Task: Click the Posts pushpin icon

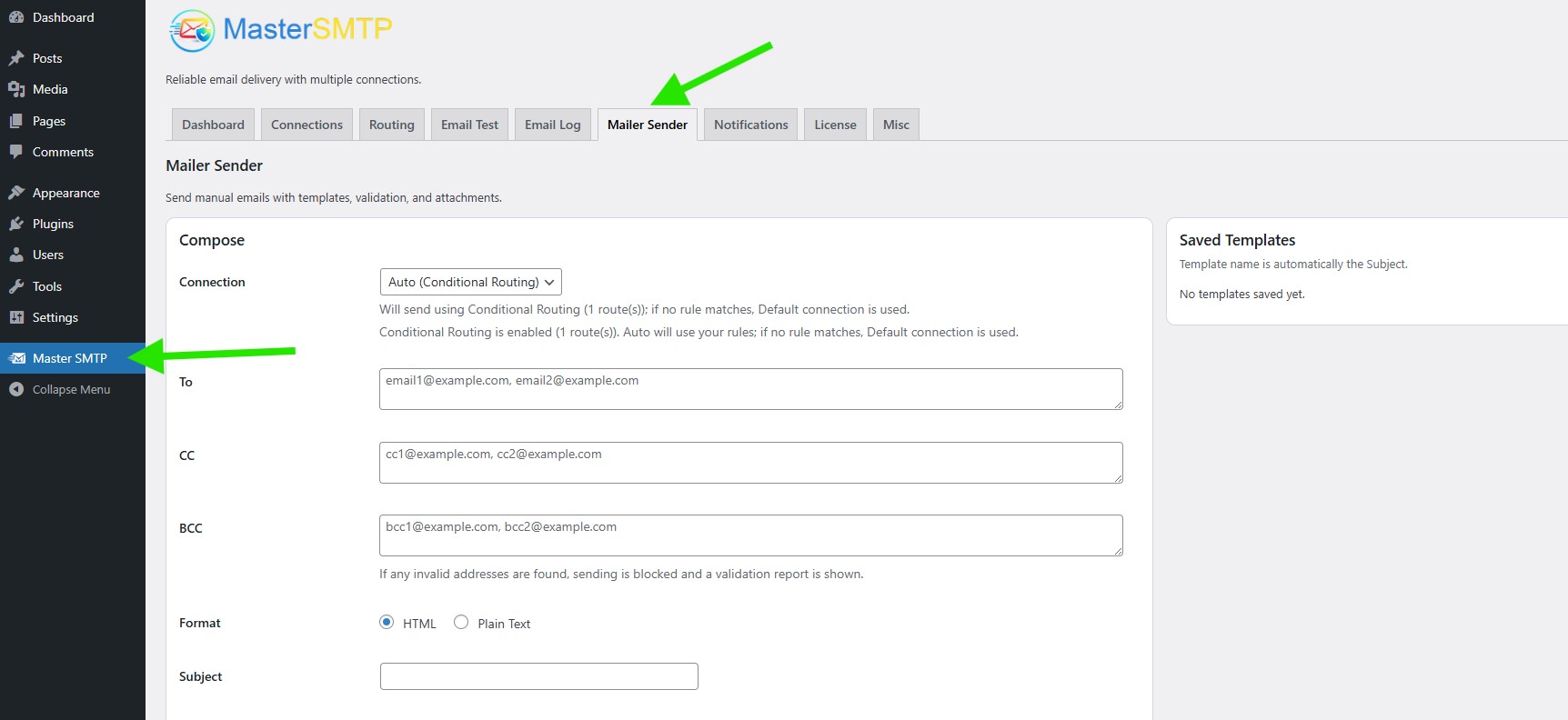Action: click(x=16, y=58)
